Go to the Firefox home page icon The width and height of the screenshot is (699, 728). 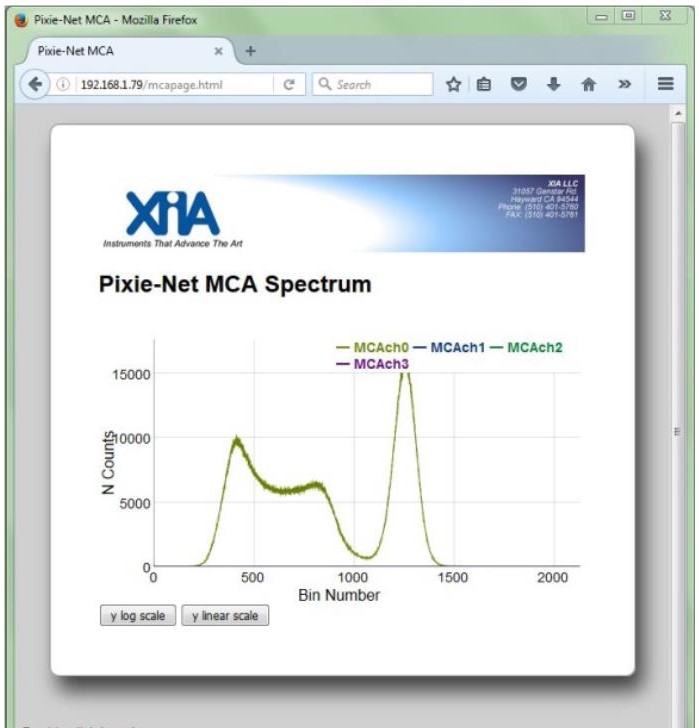tap(589, 84)
